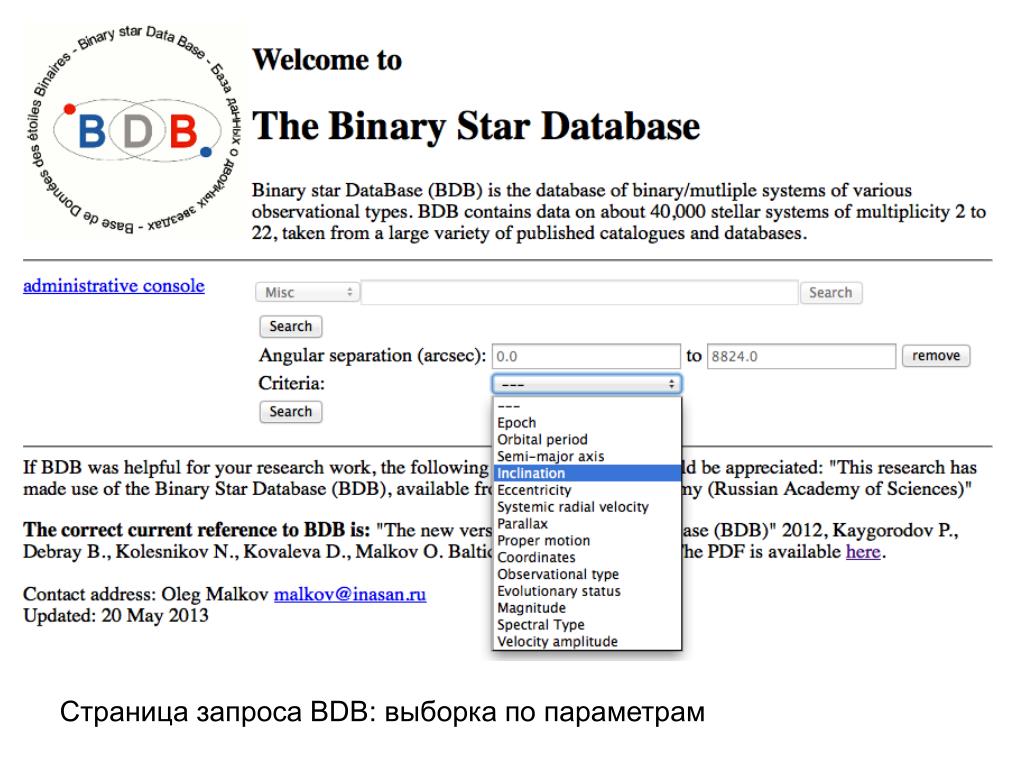The width and height of the screenshot is (1024, 768).
Task: Click the 'Criteria:' label
Action: pos(291,383)
